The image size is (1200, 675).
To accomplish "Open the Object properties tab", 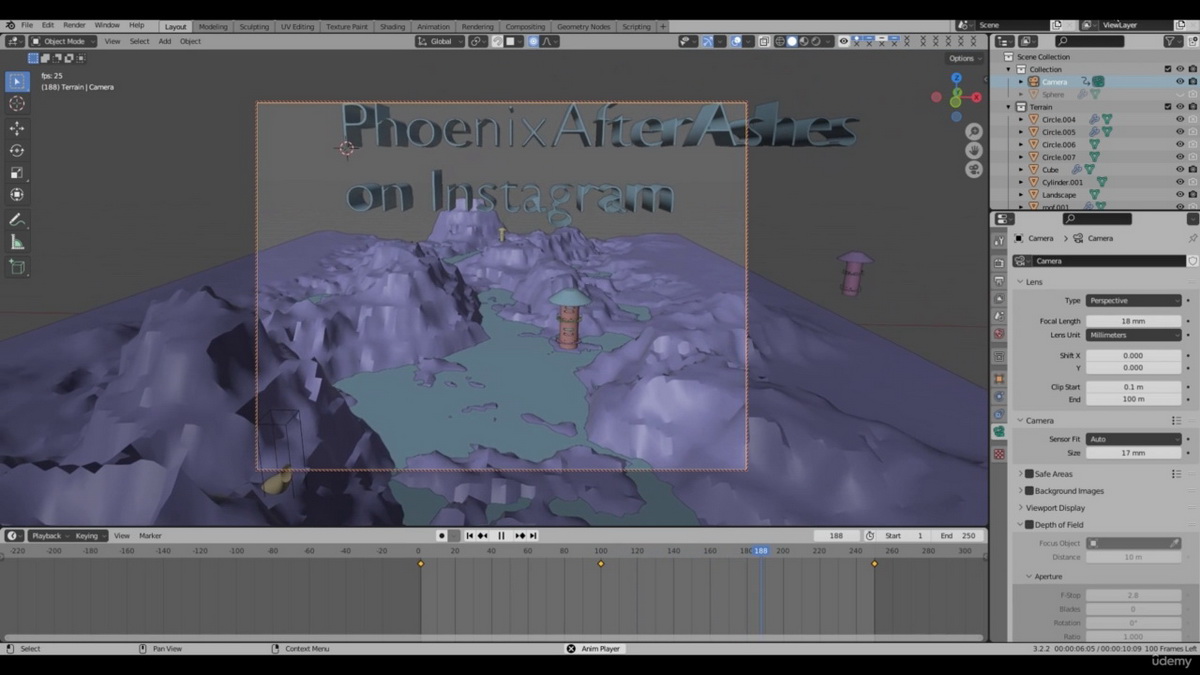I will coord(999,379).
